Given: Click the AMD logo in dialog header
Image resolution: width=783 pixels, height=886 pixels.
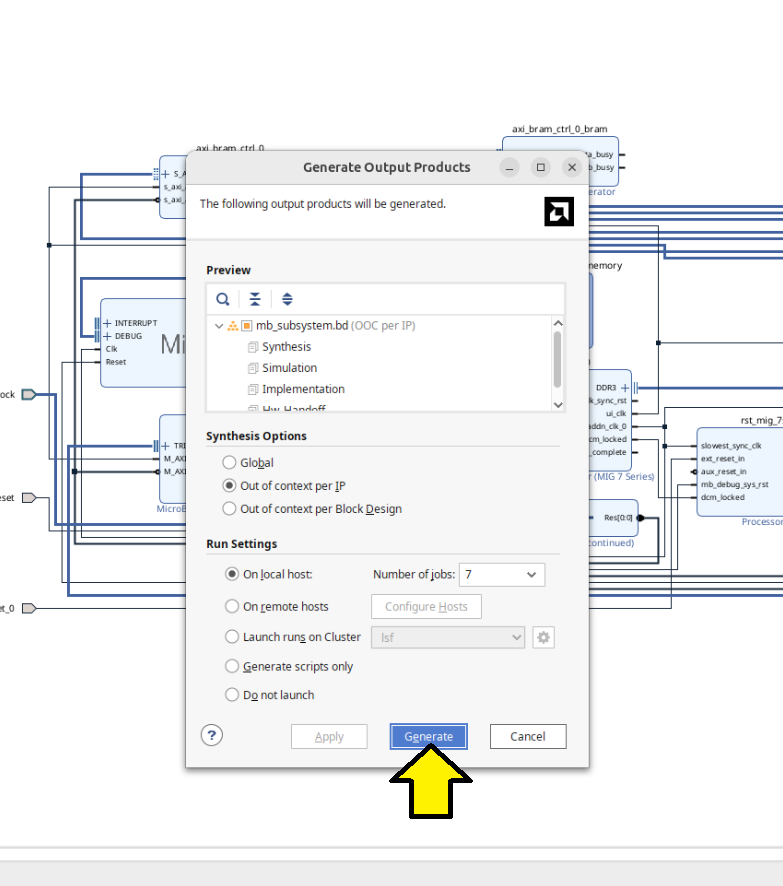Looking at the screenshot, I should click(559, 211).
